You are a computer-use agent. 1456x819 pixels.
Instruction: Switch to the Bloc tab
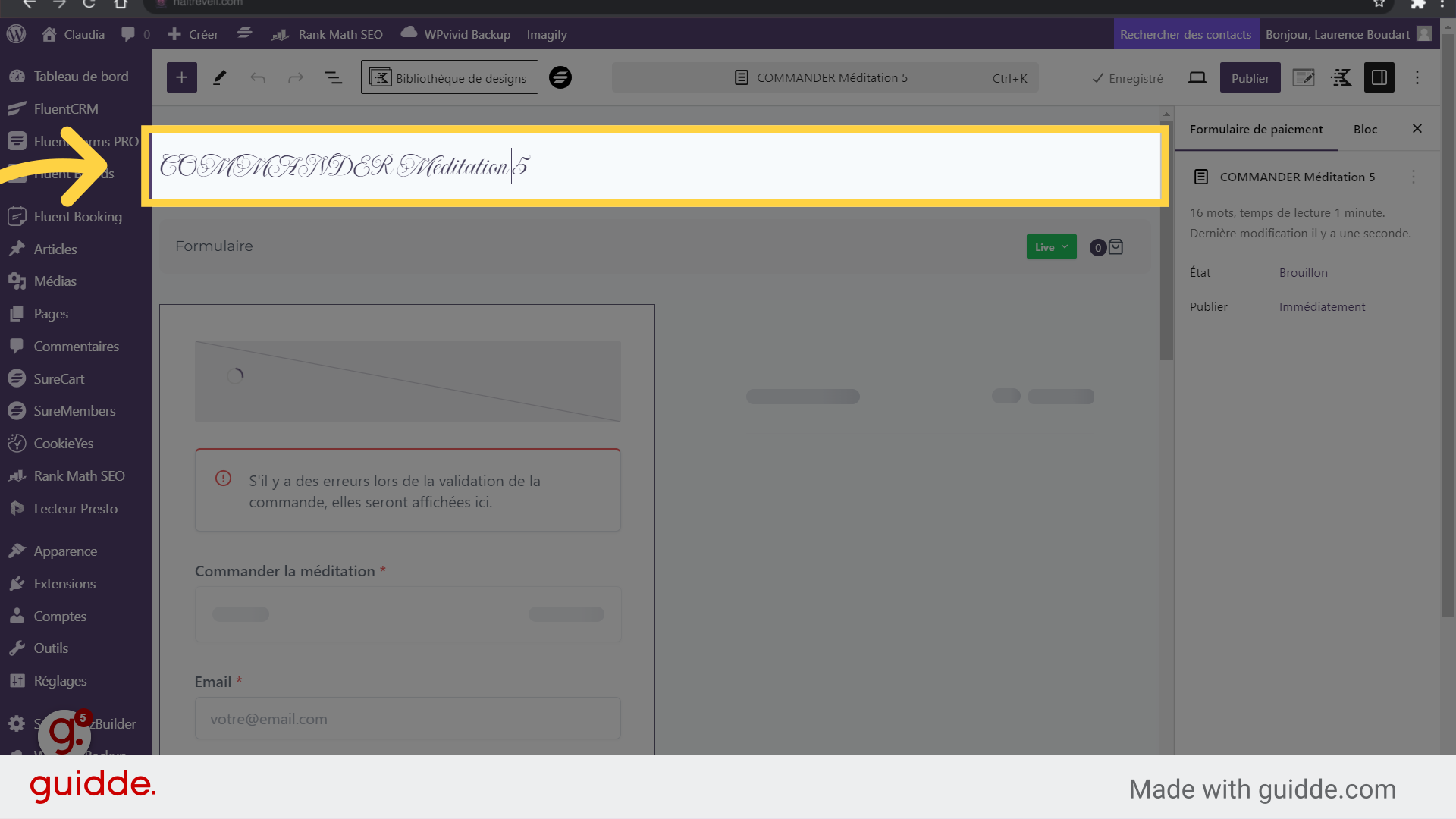1365,129
